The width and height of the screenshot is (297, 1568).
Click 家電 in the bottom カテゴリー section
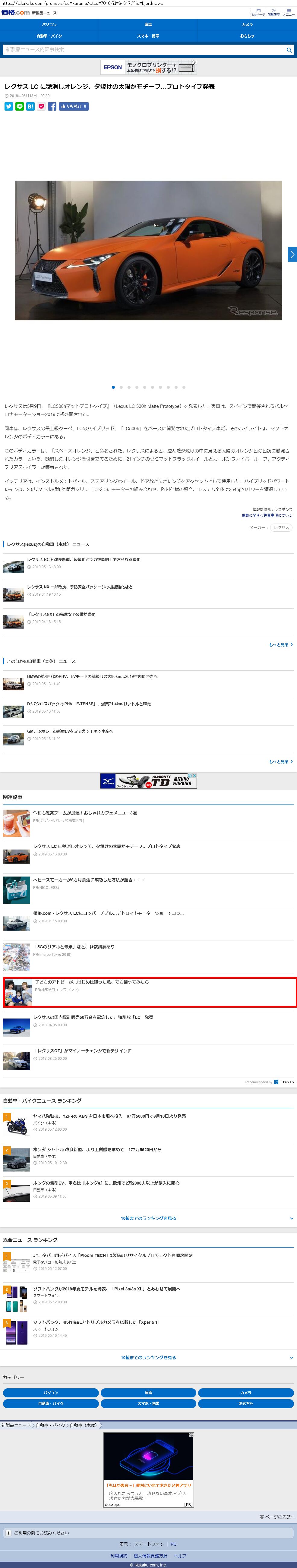click(148, 1393)
